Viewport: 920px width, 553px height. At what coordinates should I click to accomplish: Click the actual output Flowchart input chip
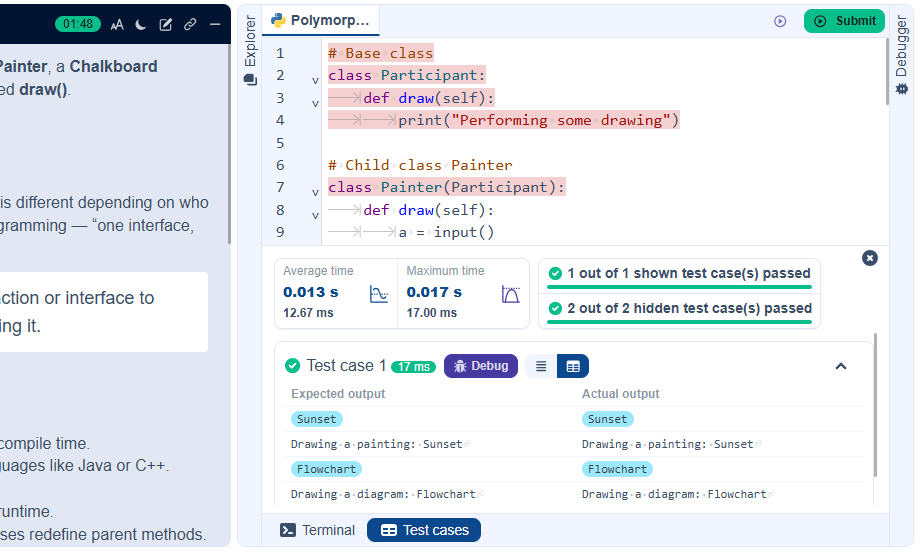[x=617, y=469]
